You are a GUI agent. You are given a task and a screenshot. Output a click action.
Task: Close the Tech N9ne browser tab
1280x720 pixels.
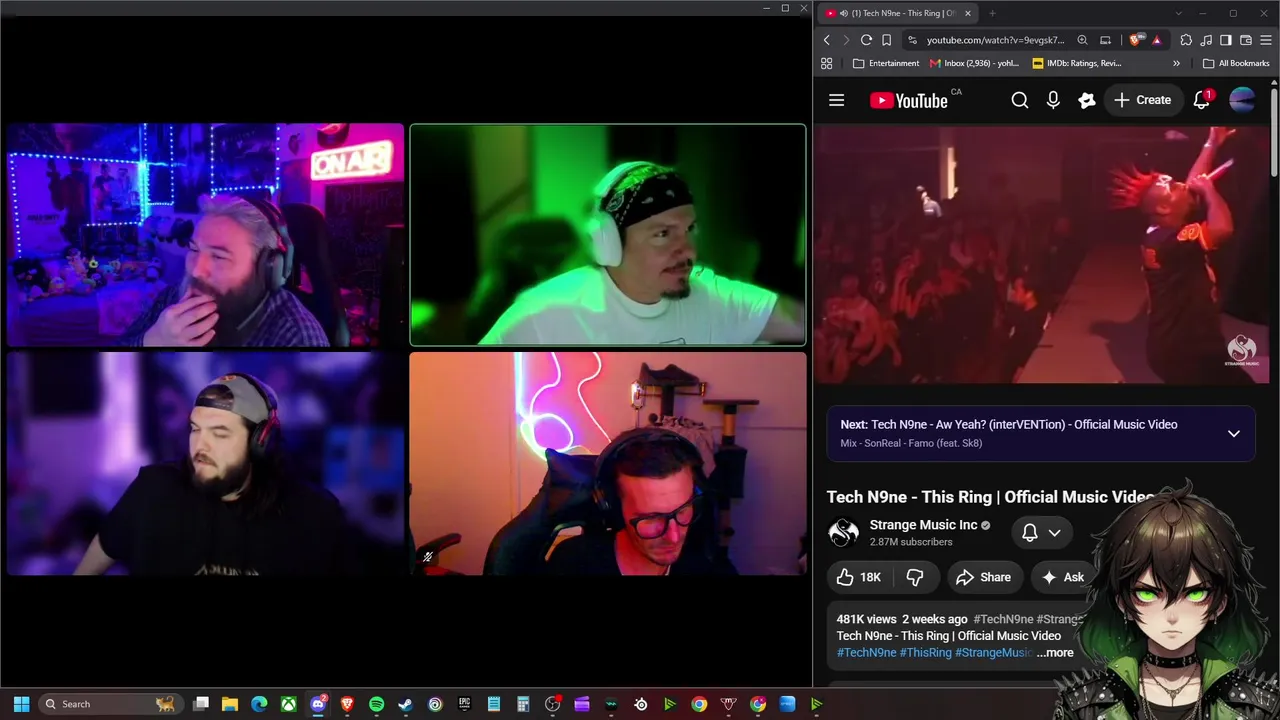tap(967, 13)
